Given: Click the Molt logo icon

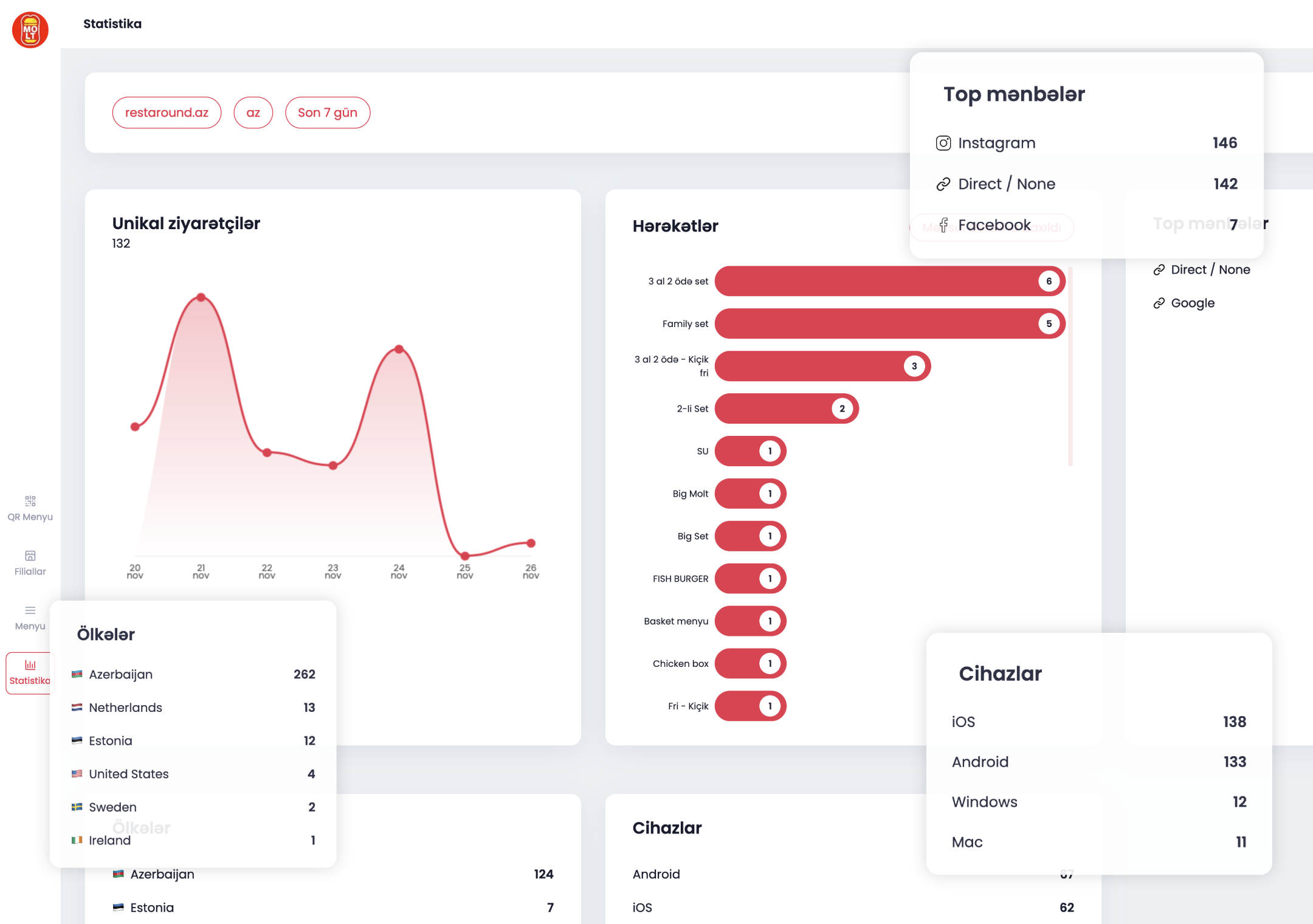Looking at the screenshot, I should click(x=30, y=30).
